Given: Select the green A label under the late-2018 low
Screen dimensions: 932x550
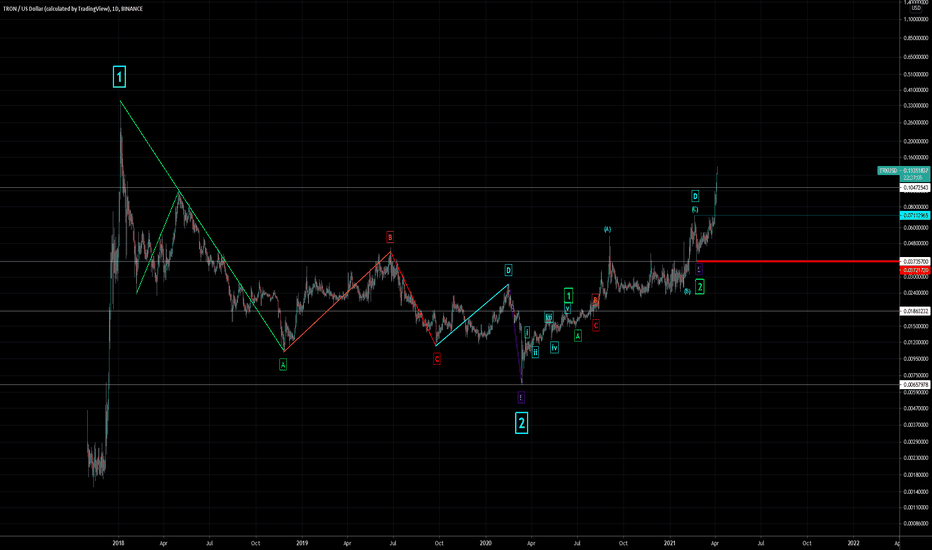Looking at the screenshot, I should point(283,364).
